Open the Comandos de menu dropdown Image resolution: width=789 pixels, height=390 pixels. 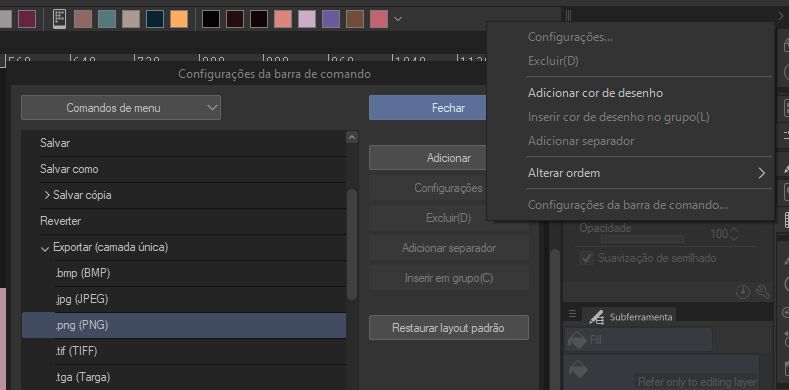point(121,108)
